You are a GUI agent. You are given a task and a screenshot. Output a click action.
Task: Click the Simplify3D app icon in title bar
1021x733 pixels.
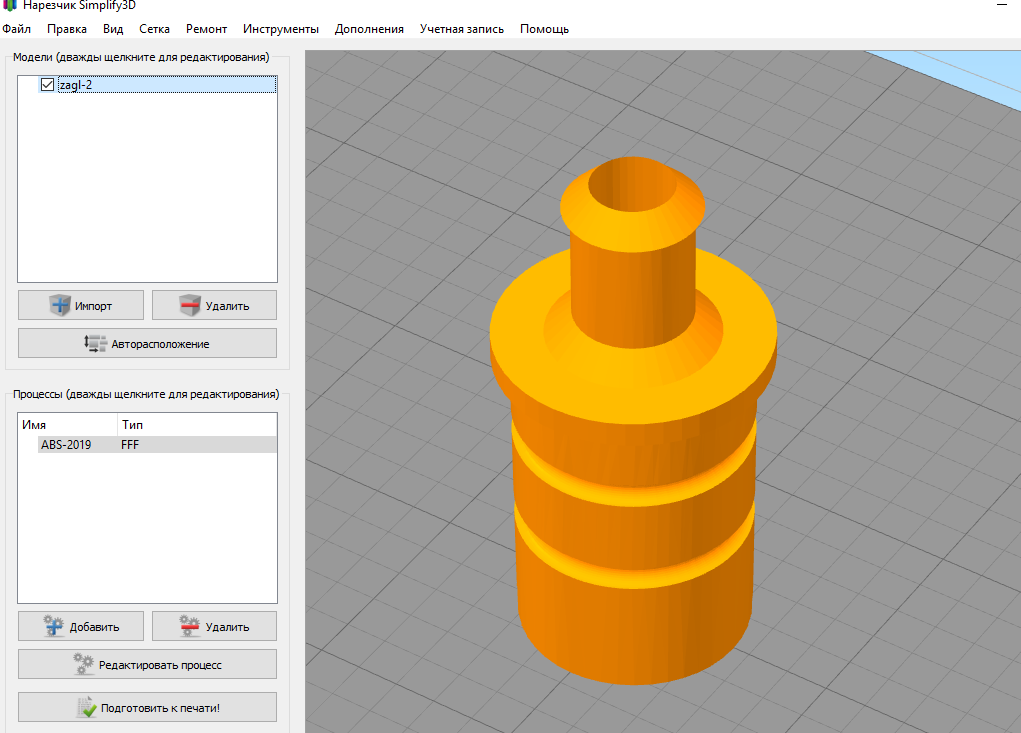10,5
